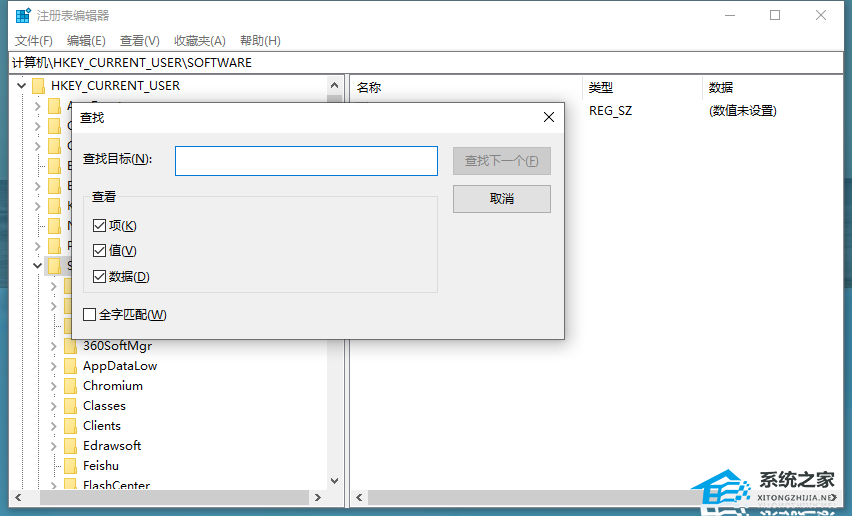Open the 收藏夹(A) menu

point(199,41)
